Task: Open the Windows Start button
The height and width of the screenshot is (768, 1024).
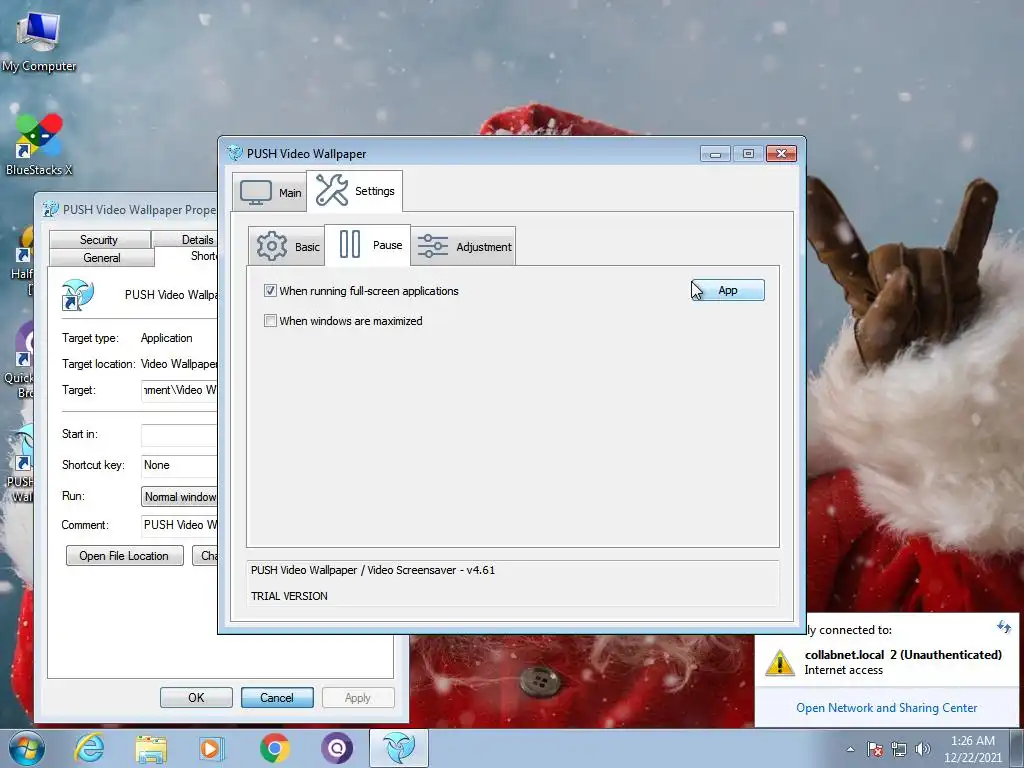Action: pos(26,748)
